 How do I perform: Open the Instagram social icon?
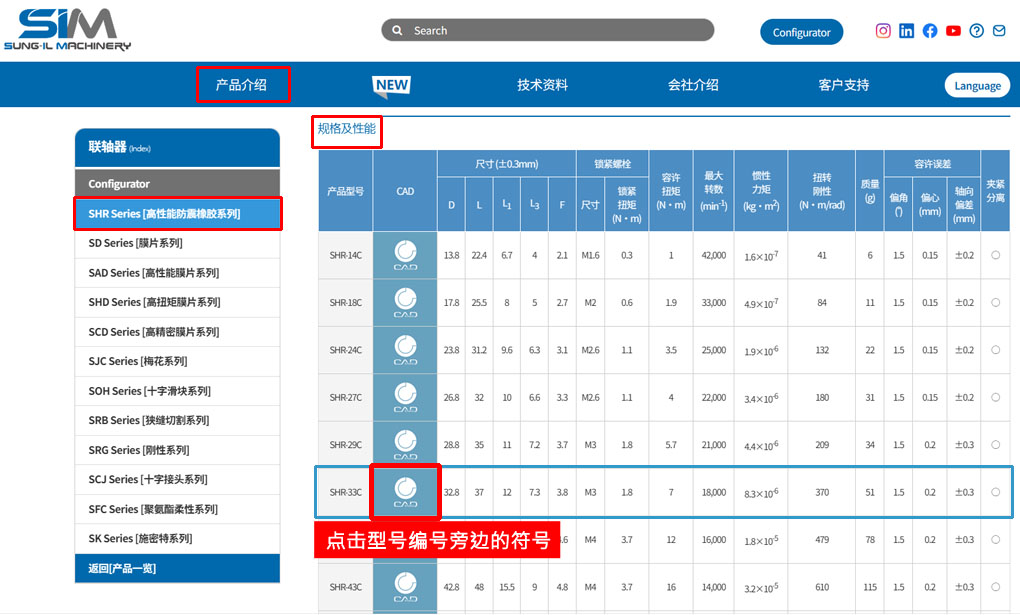click(883, 31)
